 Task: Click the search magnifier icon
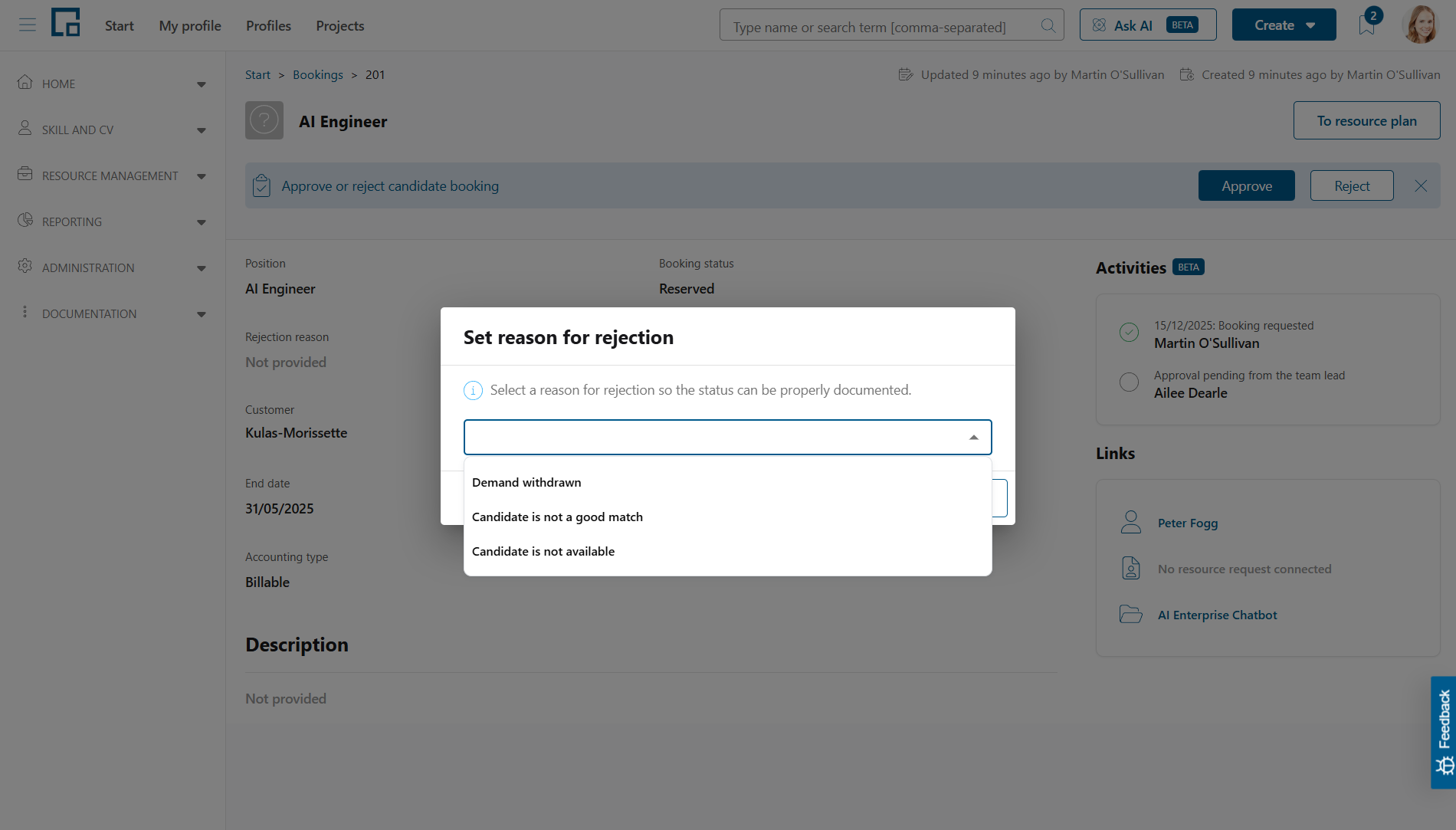(x=1048, y=25)
